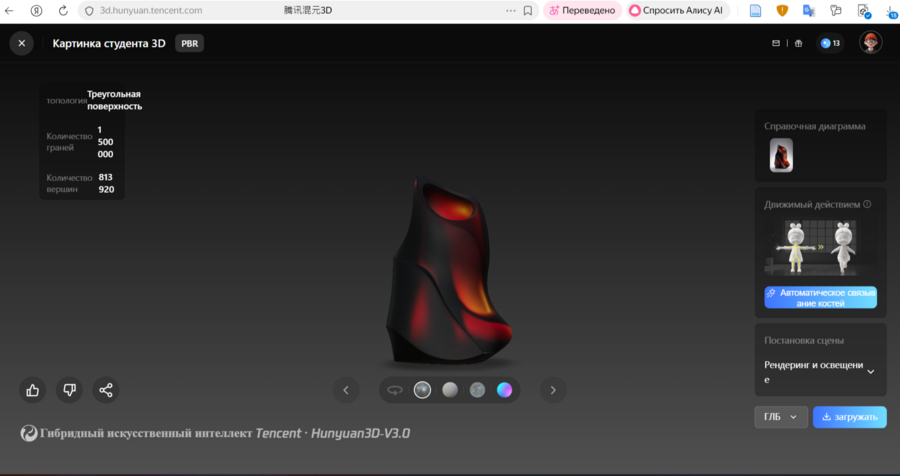Click the automatic bone binding button
This screenshot has height=476, width=900.
pos(820,297)
